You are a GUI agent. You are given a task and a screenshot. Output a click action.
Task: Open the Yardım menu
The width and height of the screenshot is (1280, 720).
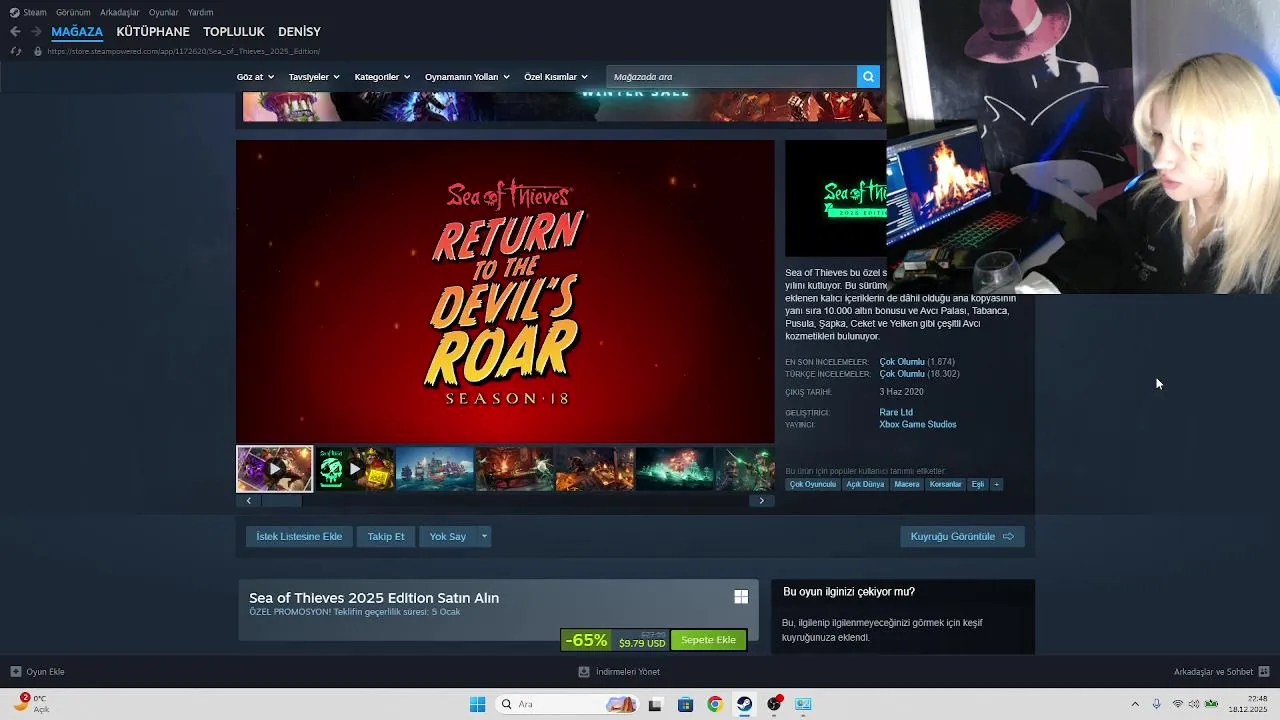(x=201, y=12)
